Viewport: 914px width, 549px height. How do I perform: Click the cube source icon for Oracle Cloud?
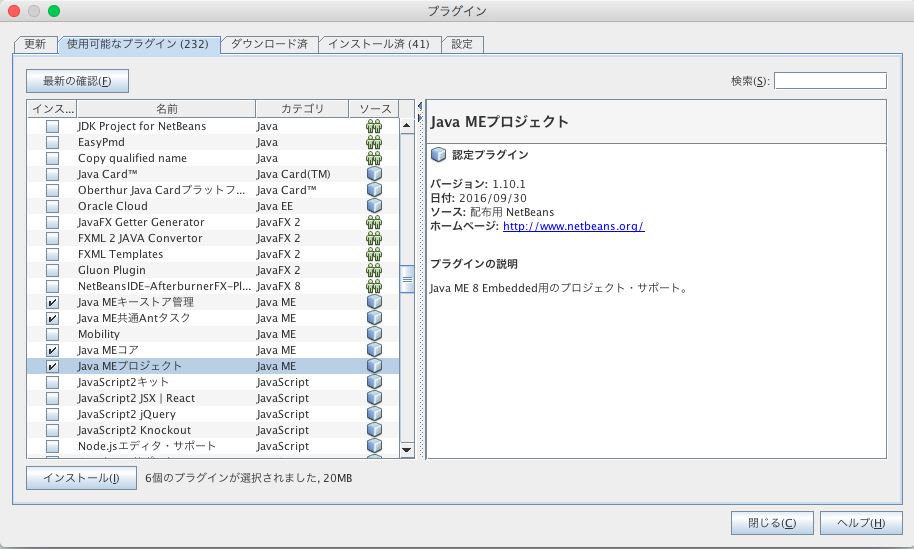click(374, 206)
